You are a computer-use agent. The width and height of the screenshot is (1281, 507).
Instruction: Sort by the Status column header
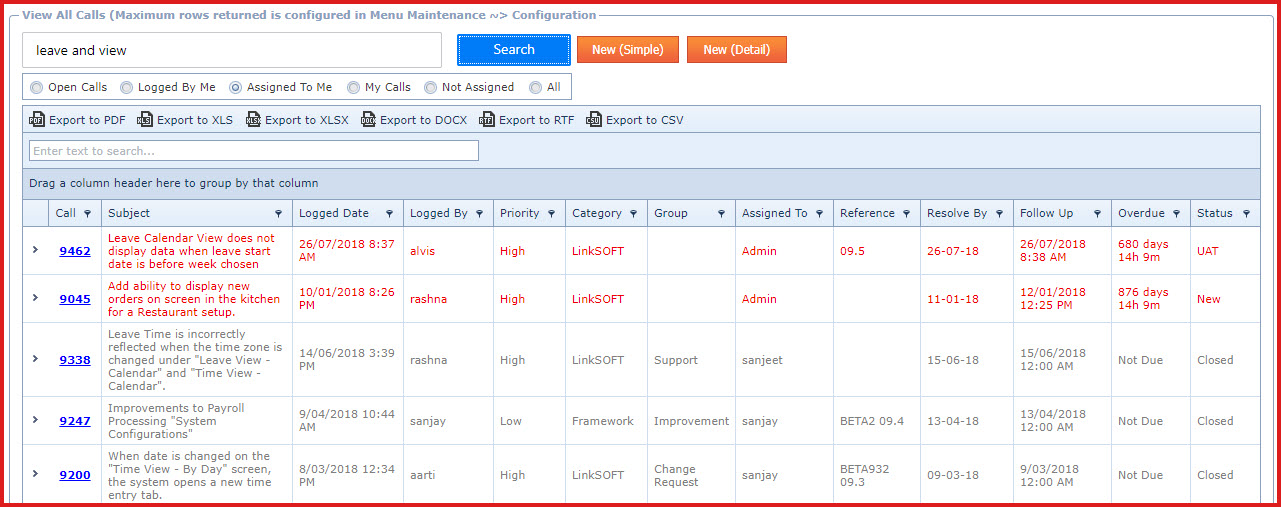pos(1225,213)
